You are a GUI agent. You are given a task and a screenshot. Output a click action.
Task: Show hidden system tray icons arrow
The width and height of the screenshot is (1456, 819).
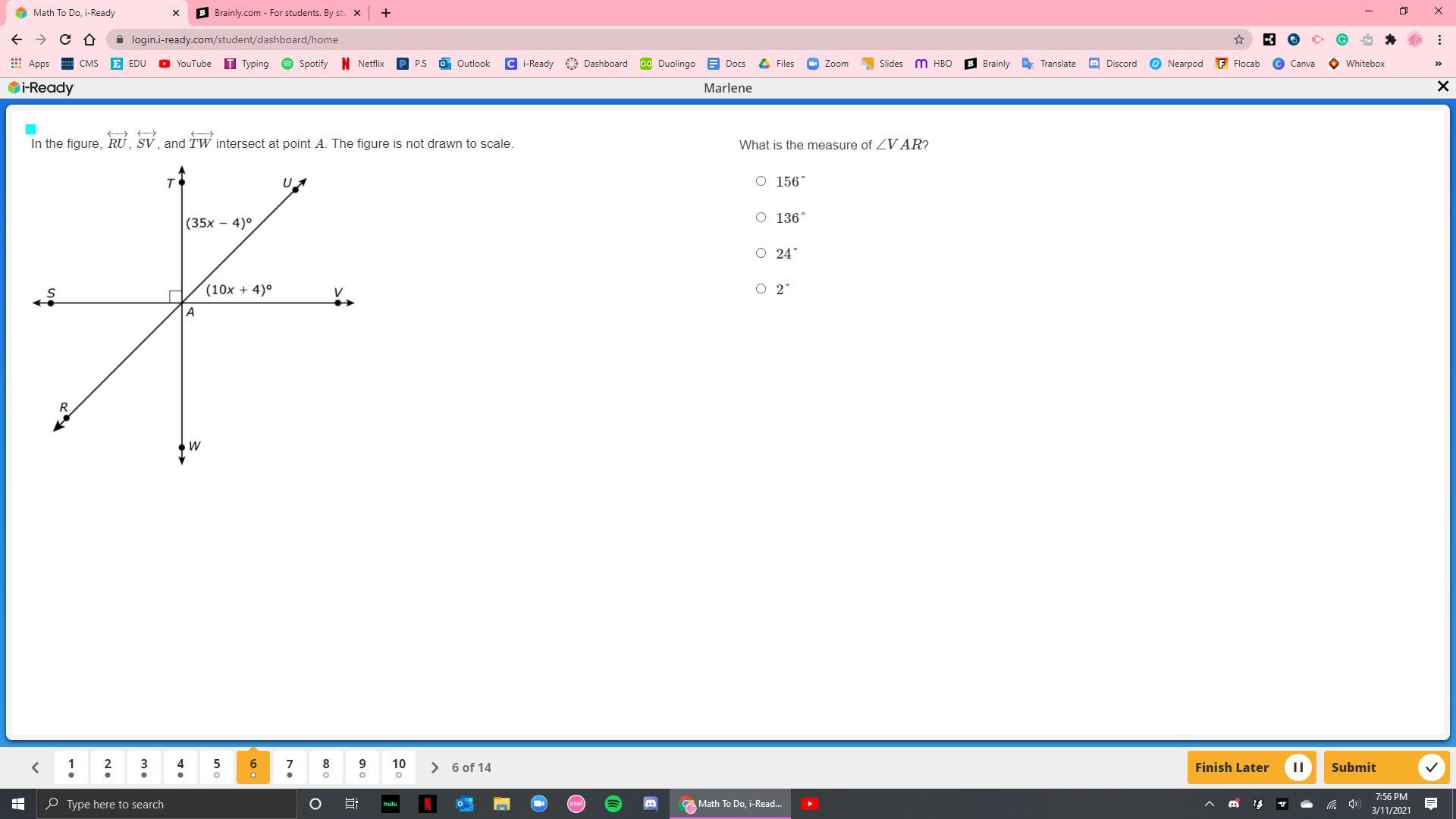click(1209, 804)
